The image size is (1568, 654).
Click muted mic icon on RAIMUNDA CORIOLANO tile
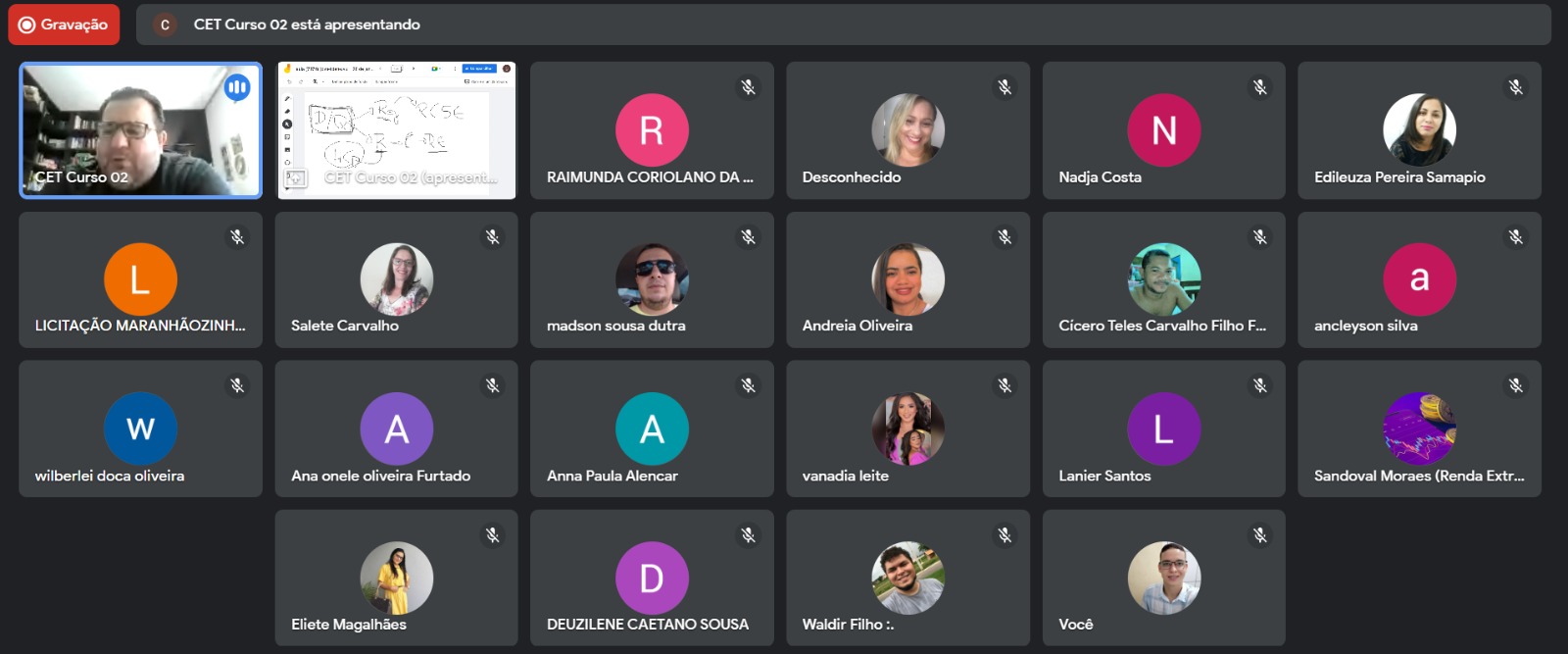click(x=749, y=87)
